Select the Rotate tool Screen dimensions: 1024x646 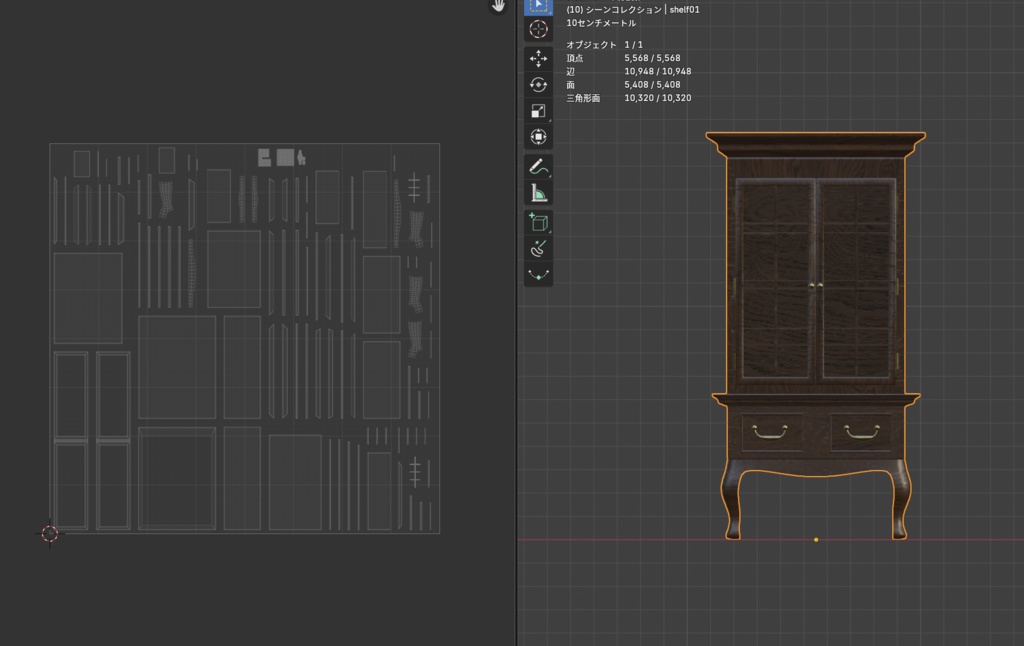[538, 85]
